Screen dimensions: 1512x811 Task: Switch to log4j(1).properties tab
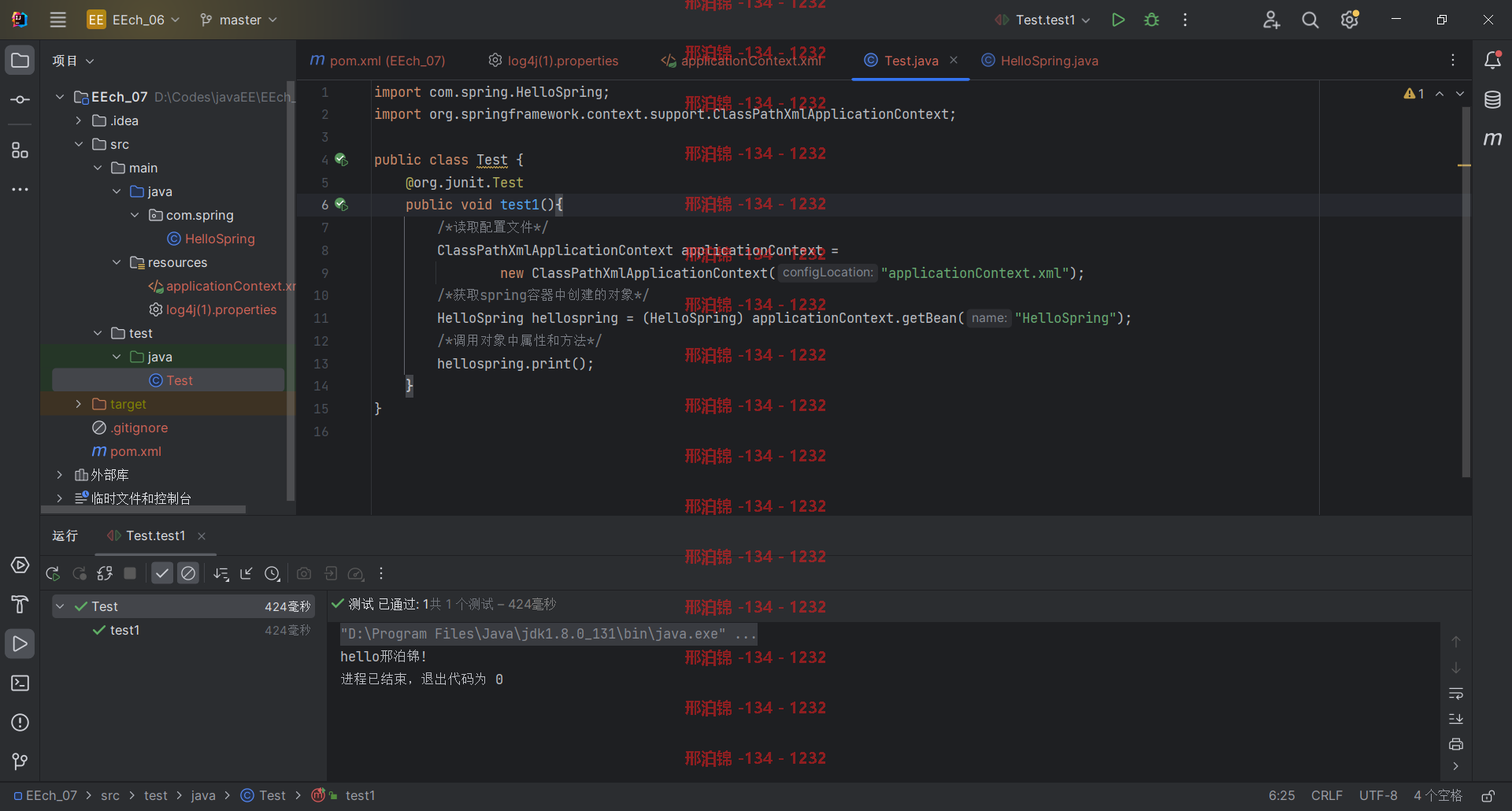tap(554, 61)
